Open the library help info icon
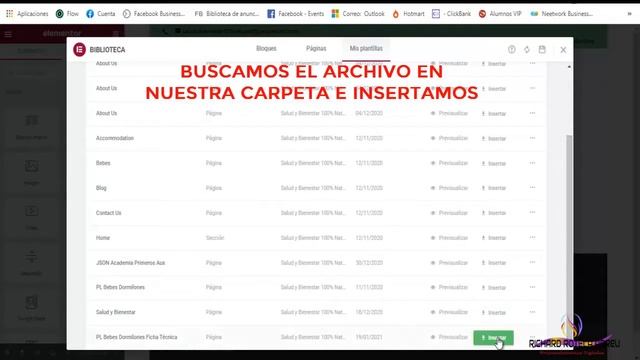The image size is (640, 360). [511, 49]
